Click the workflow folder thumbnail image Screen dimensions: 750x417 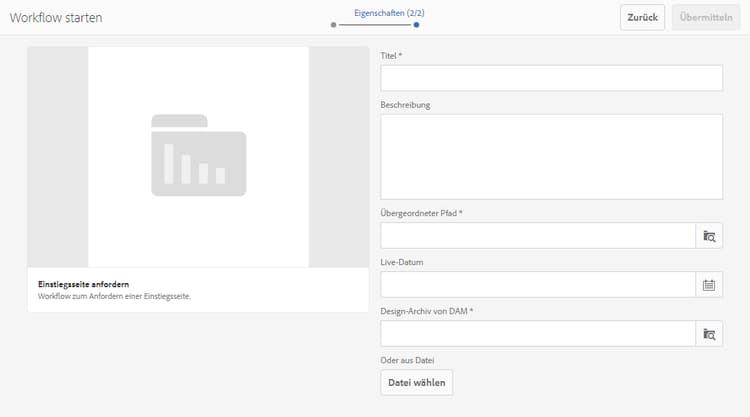point(199,157)
